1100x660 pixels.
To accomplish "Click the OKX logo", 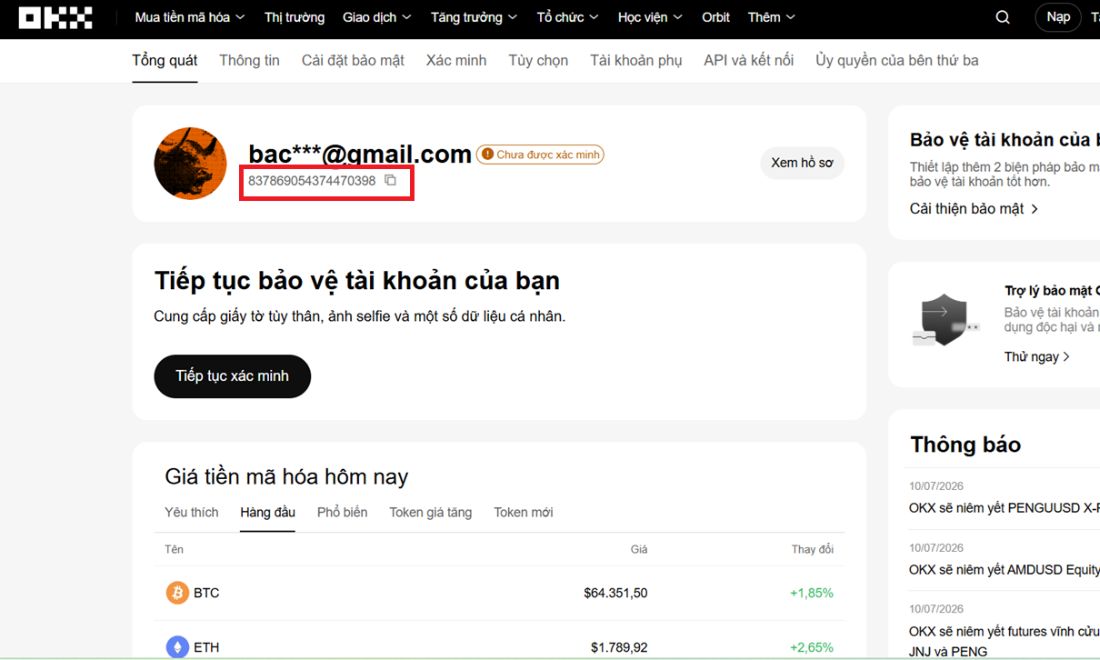I will coord(55,18).
